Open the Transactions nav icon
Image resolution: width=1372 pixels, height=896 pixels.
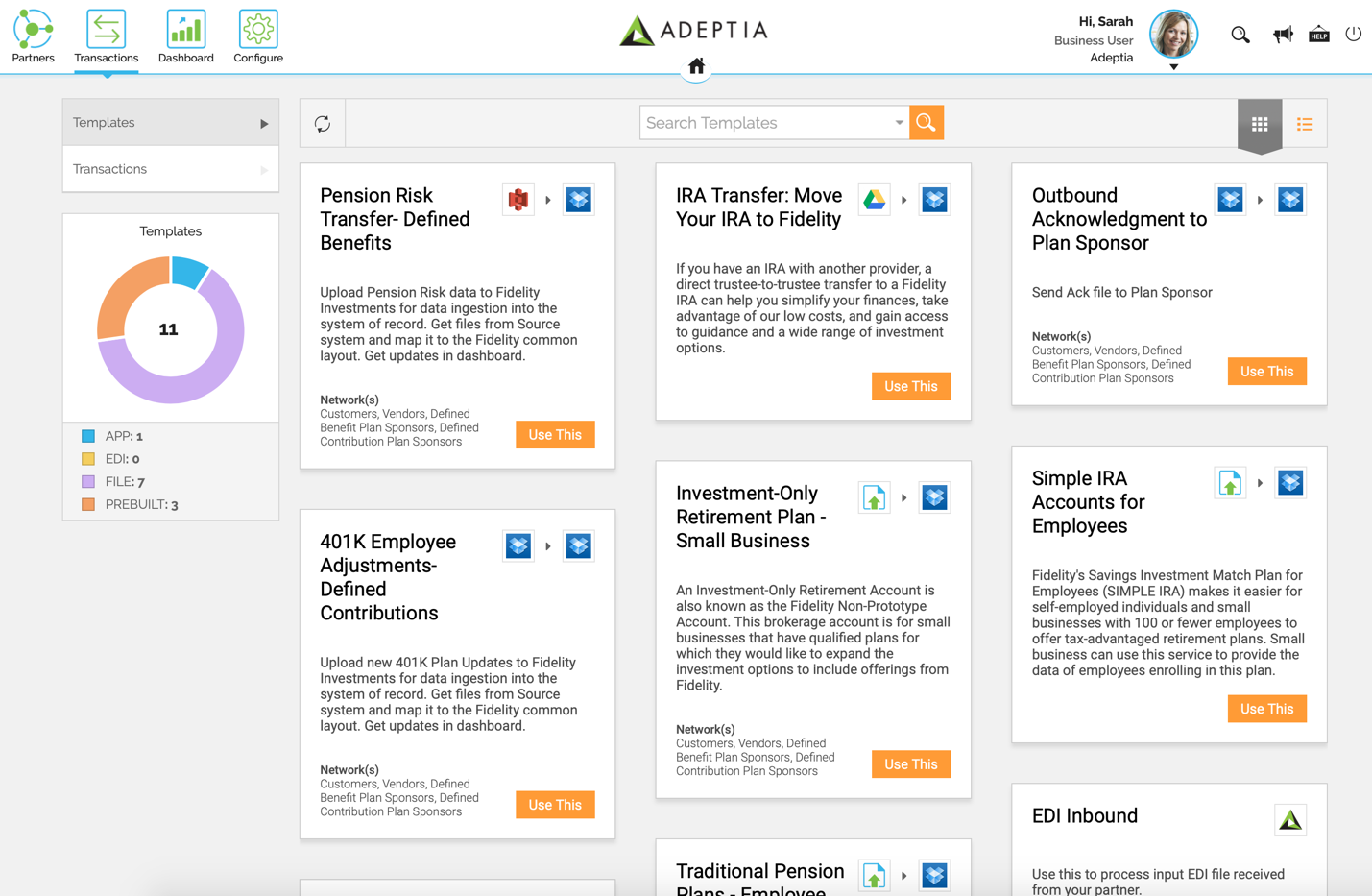[106, 30]
